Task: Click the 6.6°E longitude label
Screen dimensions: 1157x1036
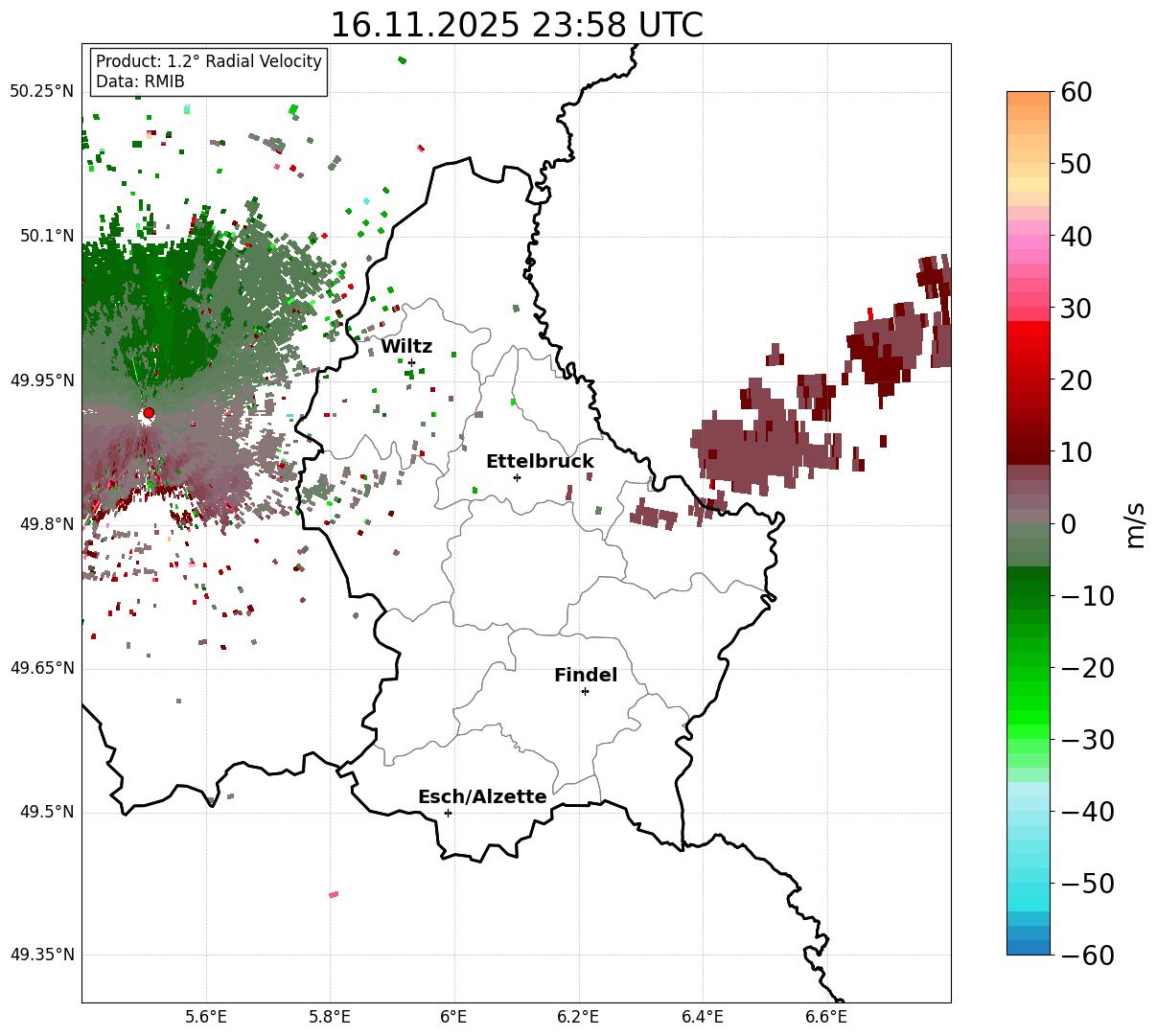Action: (x=826, y=1018)
